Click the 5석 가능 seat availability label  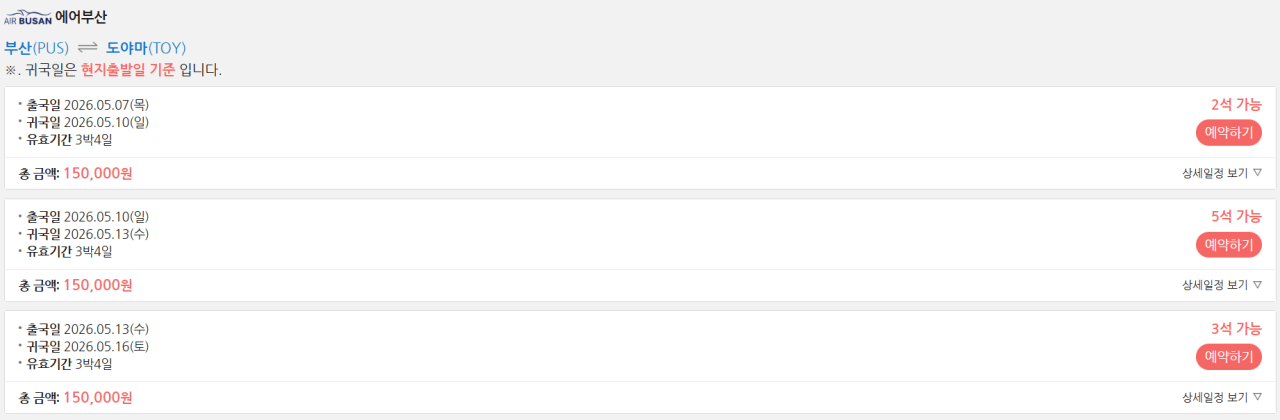coord(1236,216)
